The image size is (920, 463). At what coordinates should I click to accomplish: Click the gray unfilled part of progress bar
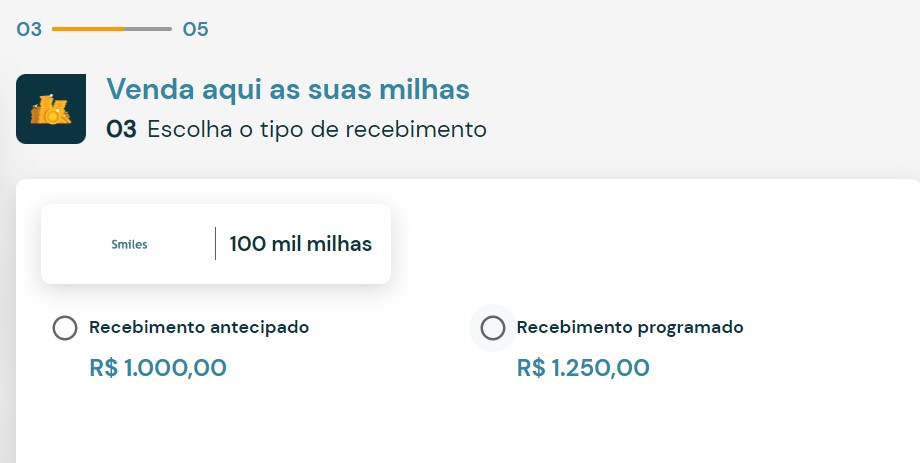[x=148, y=29]
